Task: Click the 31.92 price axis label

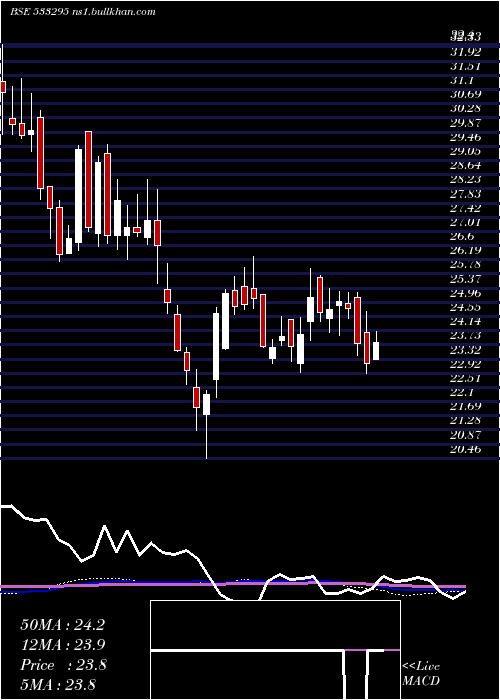Action: 466,52
